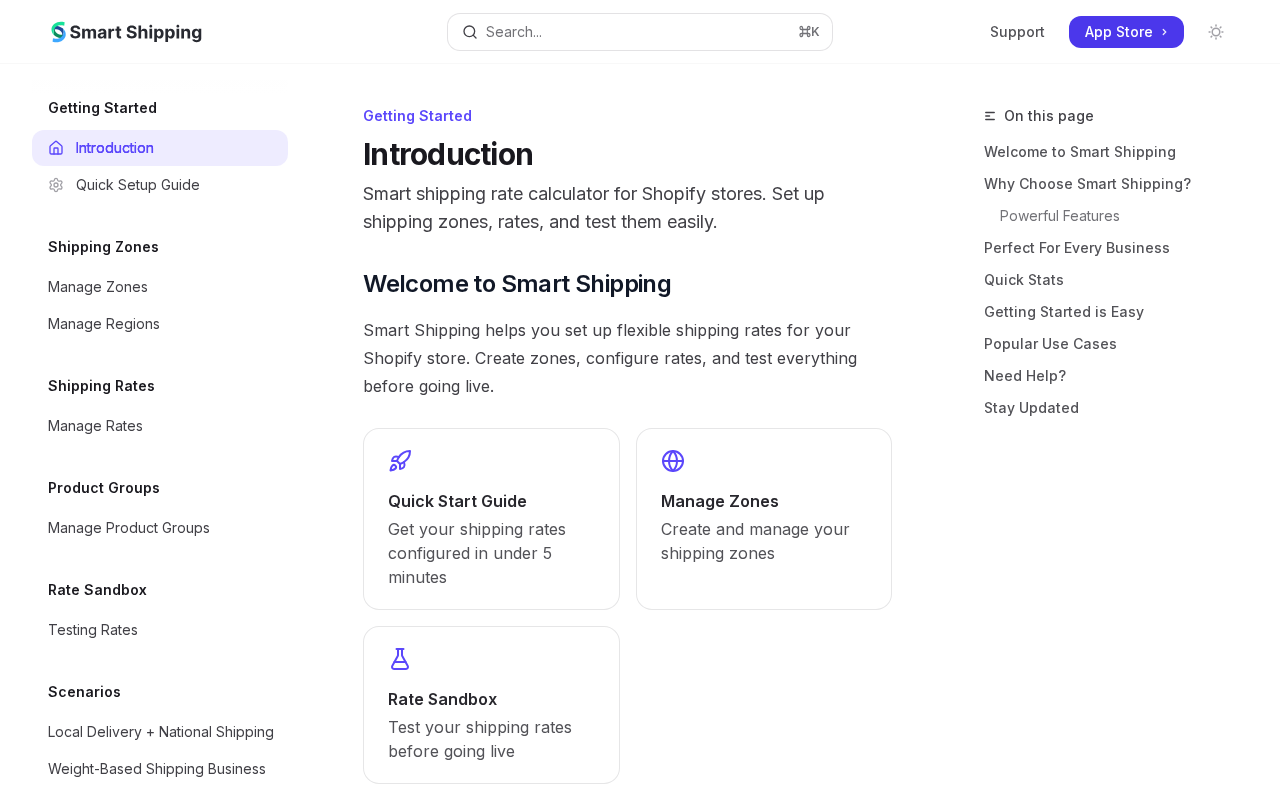The height and width of the screenshot is (800, 1280).
Task: Select Manage Rates in the sidebar
Action: tap(95, 426)
